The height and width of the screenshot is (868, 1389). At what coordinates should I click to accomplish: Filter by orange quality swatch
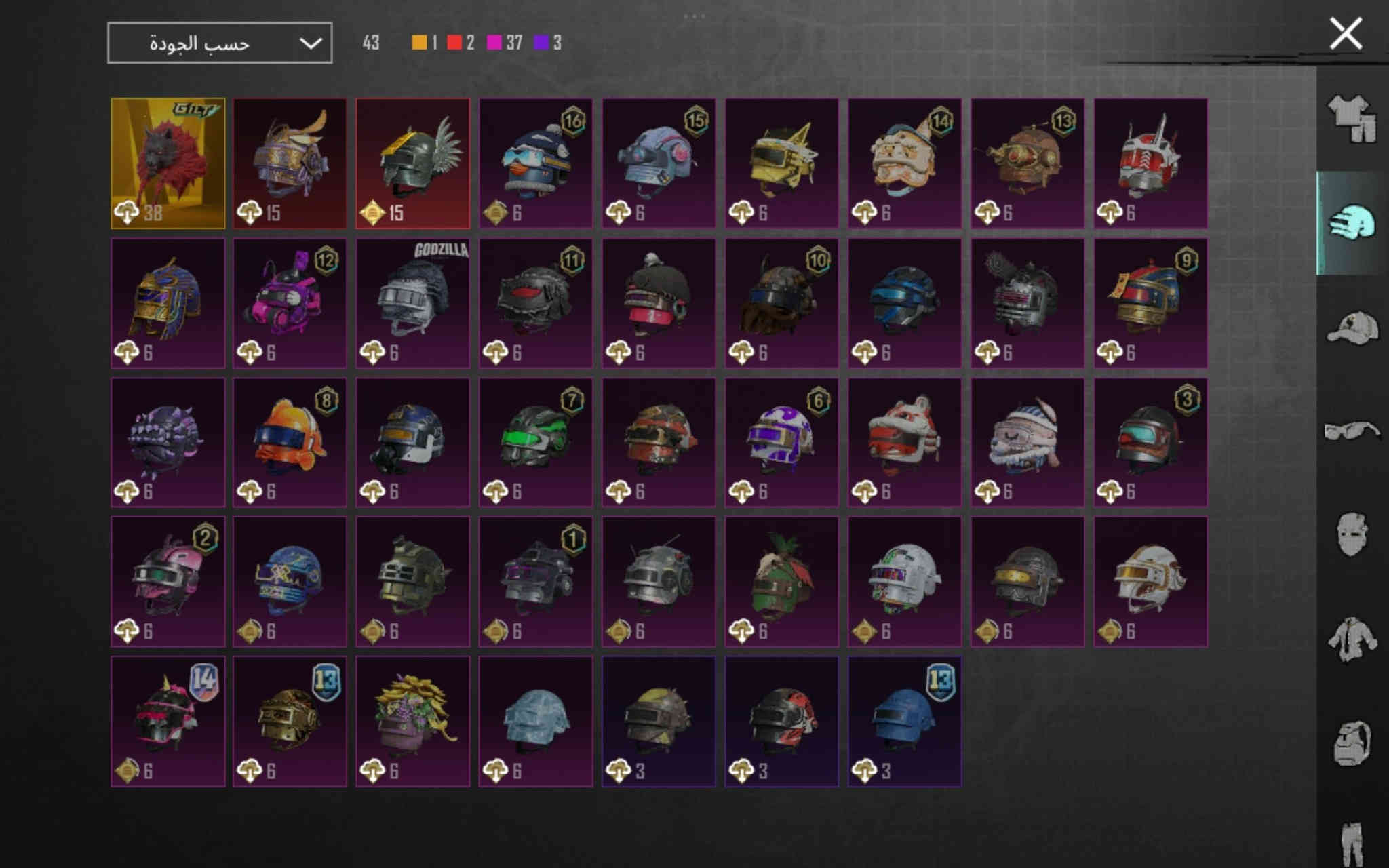coord(425,43)
